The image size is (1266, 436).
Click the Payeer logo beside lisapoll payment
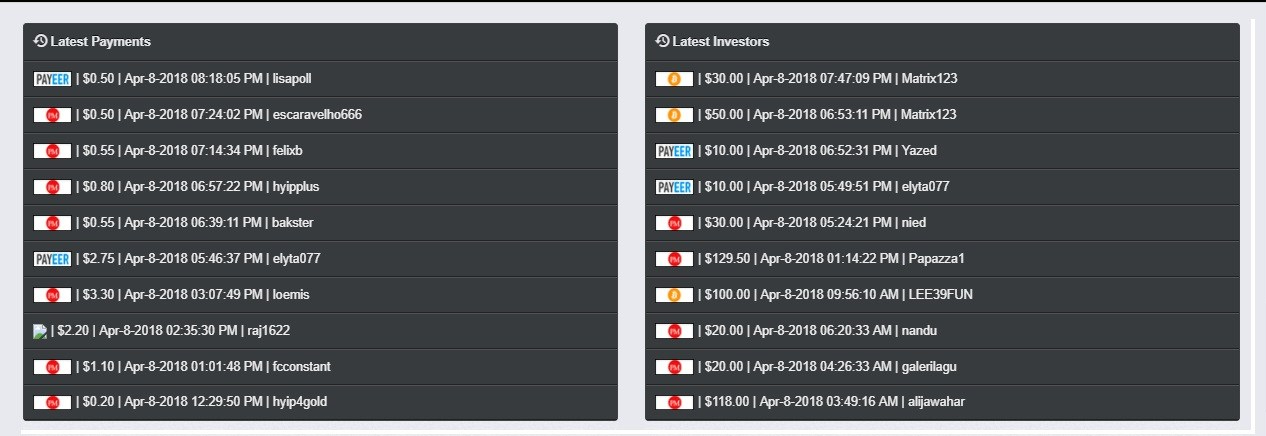52,79
